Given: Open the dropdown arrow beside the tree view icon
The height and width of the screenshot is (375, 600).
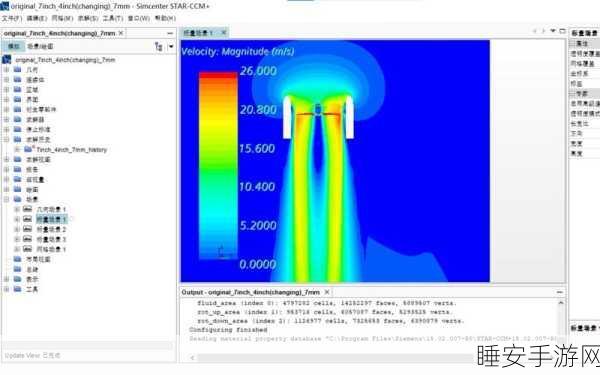Looking at the screenshot, I should click(x=171, y=46).
